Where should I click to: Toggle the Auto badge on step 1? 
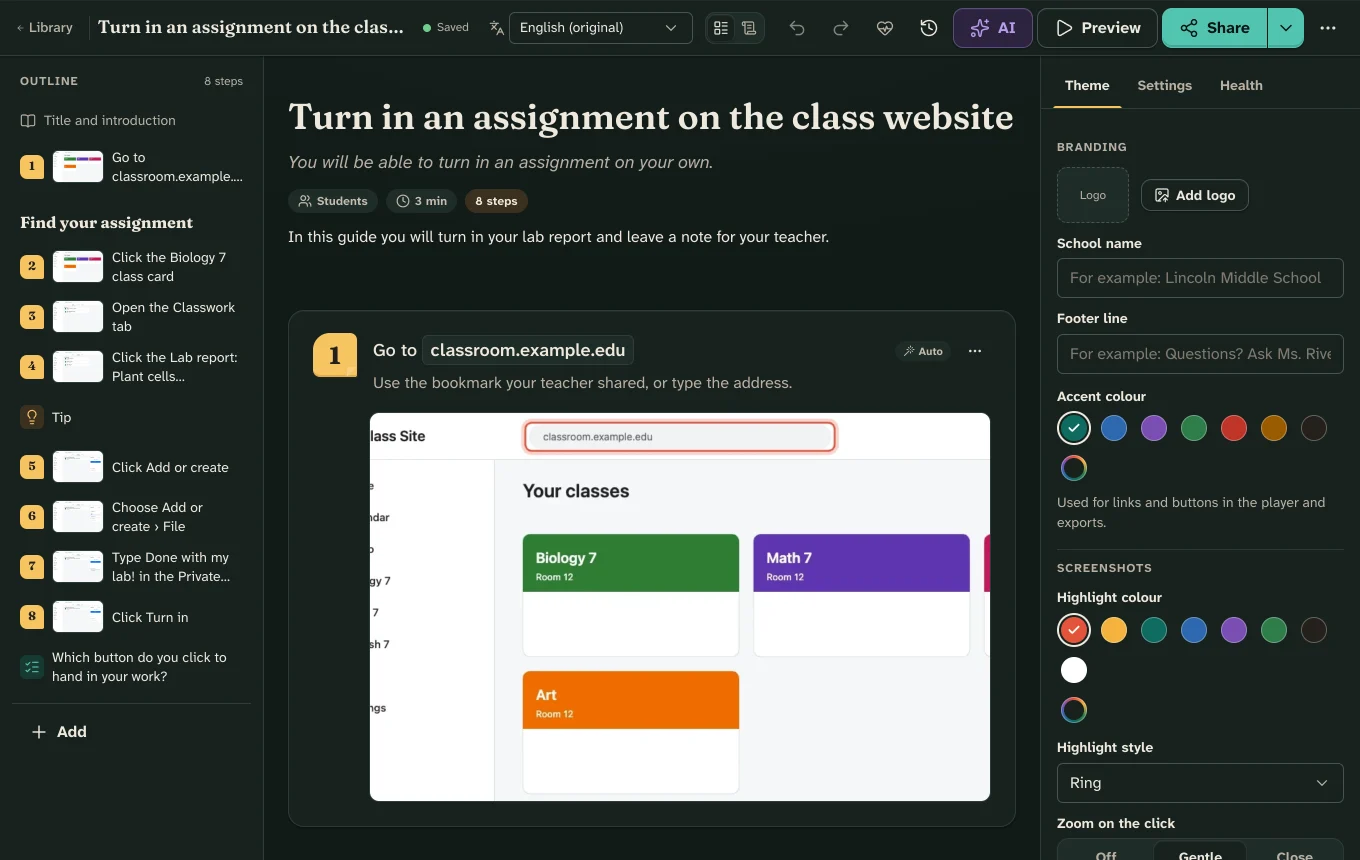(x=923, y=351)
